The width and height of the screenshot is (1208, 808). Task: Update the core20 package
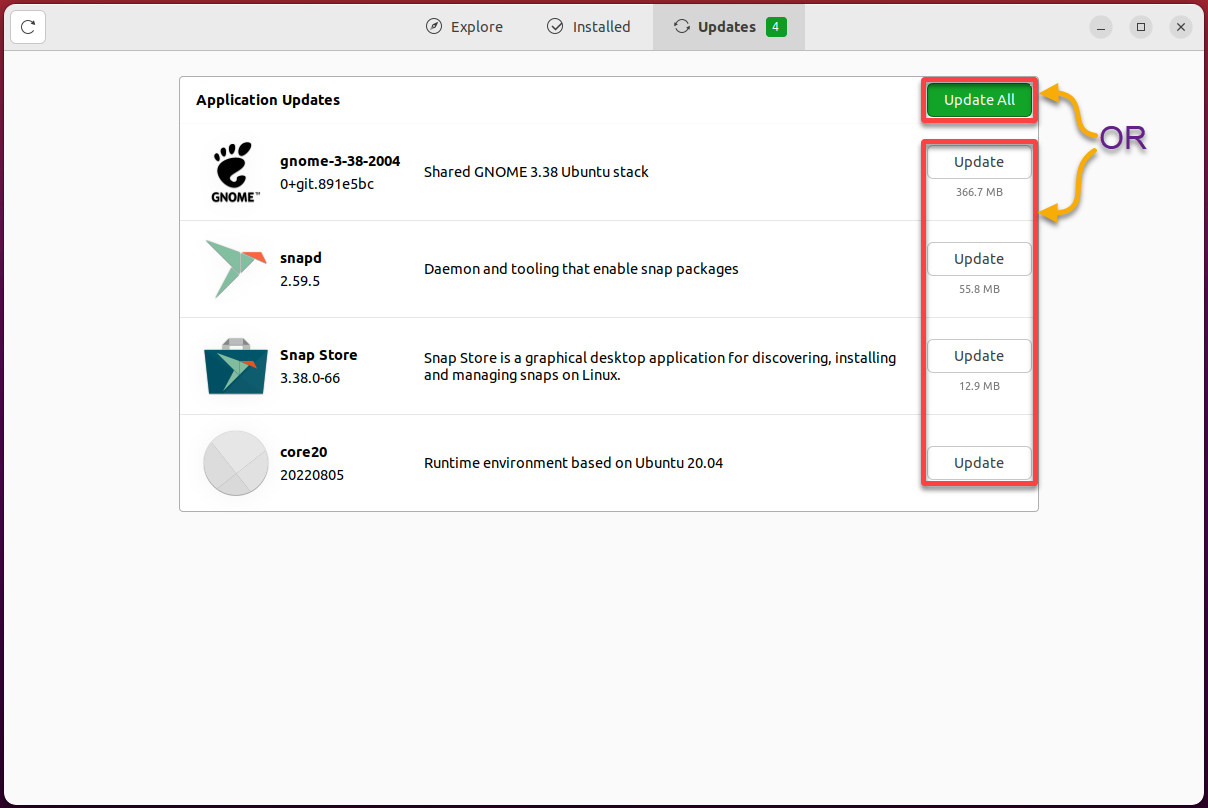click(979, 463)
